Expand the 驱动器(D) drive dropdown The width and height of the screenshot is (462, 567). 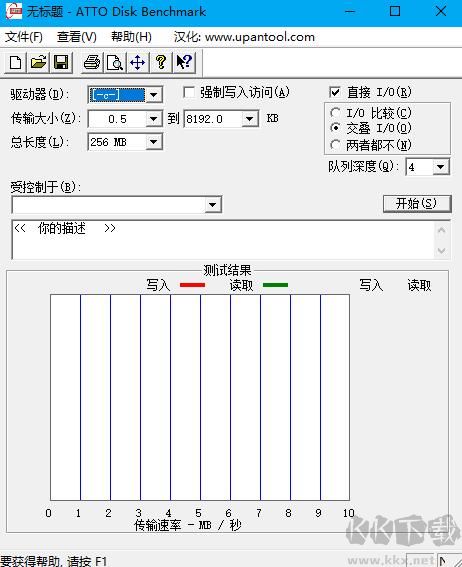154,95
